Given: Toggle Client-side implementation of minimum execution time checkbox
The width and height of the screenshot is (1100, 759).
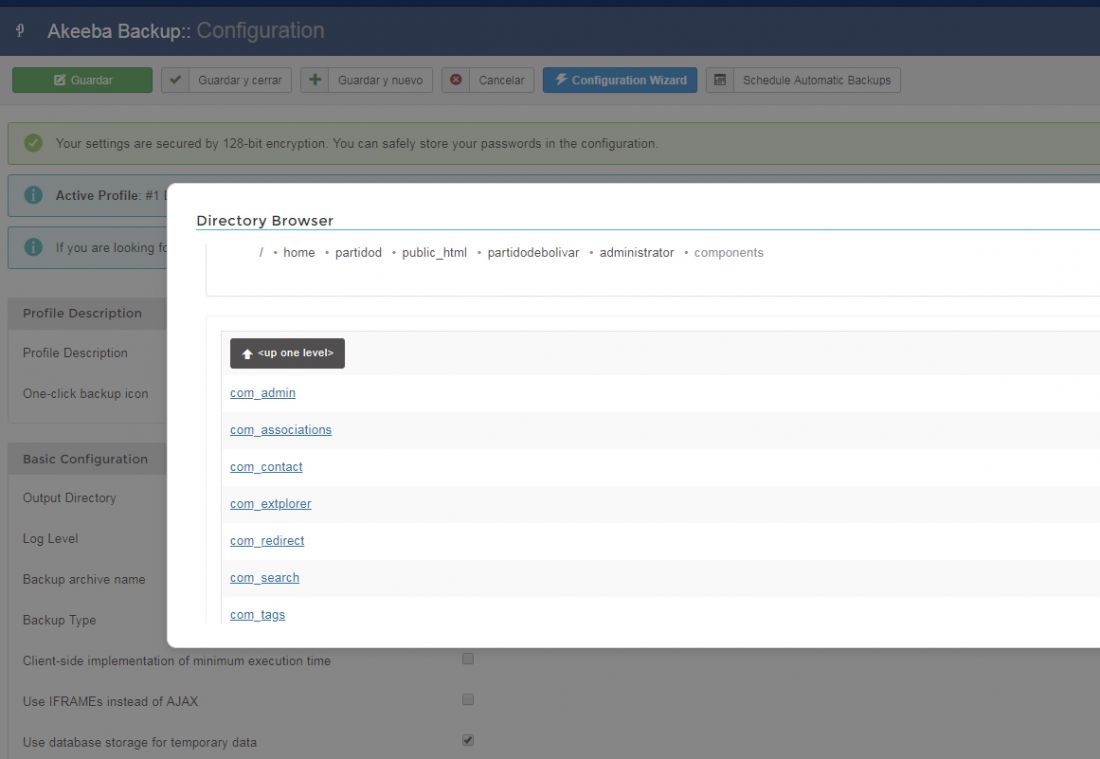Looking at the screenshot, I should click(468, 659).
